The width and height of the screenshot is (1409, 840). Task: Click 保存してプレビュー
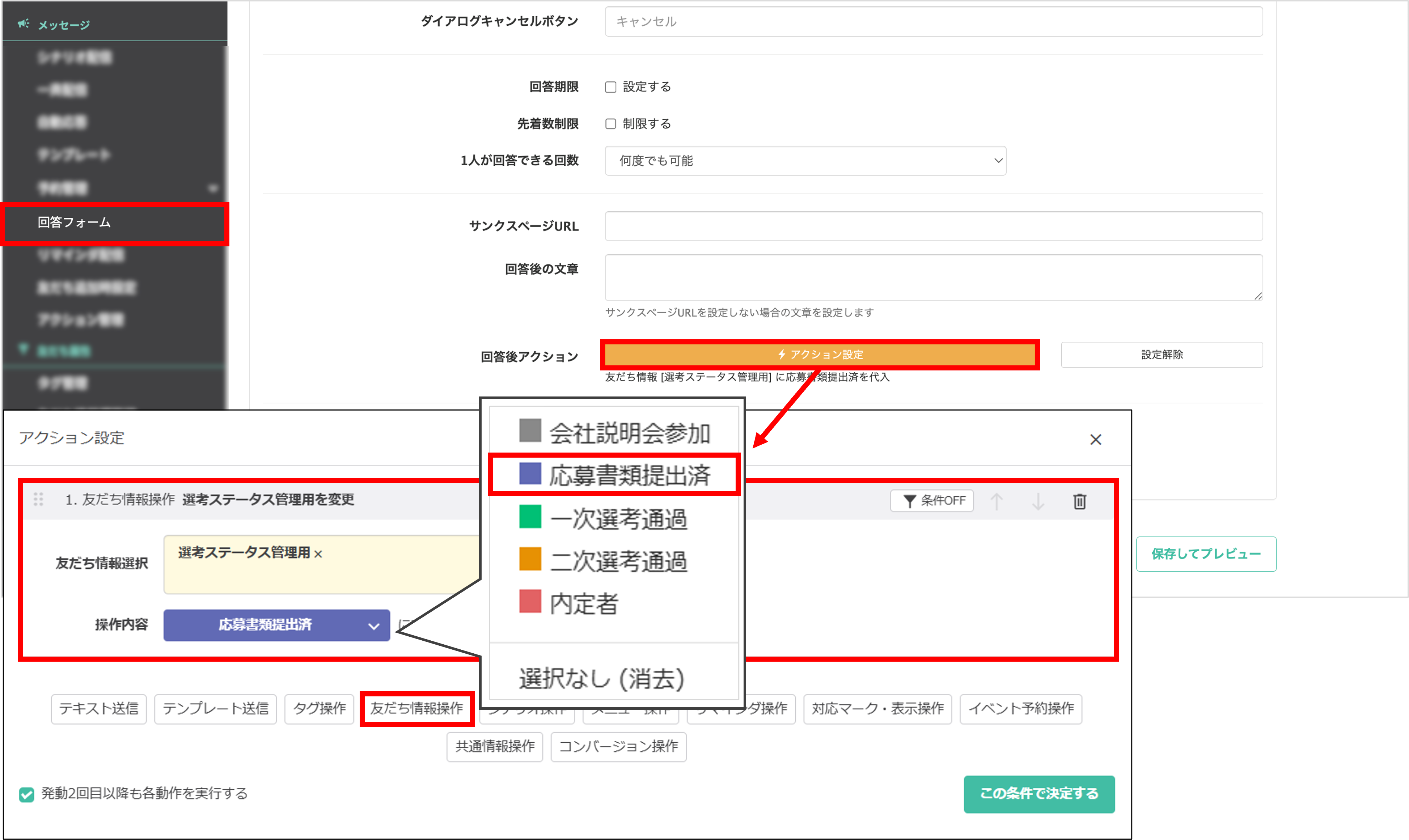[1206, 554]
